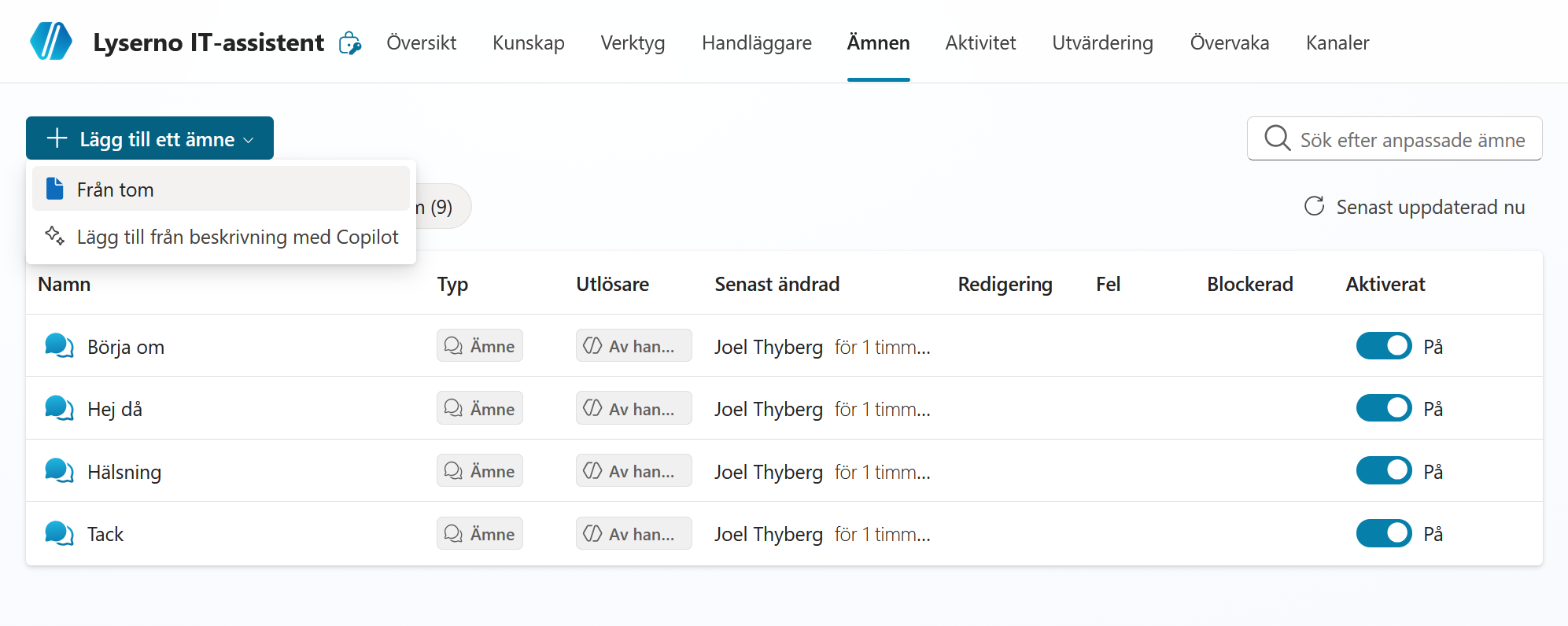This screenshot has width=1568, height=626.
Task: Click the Av han... trigger badge for Hälsning
Action: tap(634, 470)
